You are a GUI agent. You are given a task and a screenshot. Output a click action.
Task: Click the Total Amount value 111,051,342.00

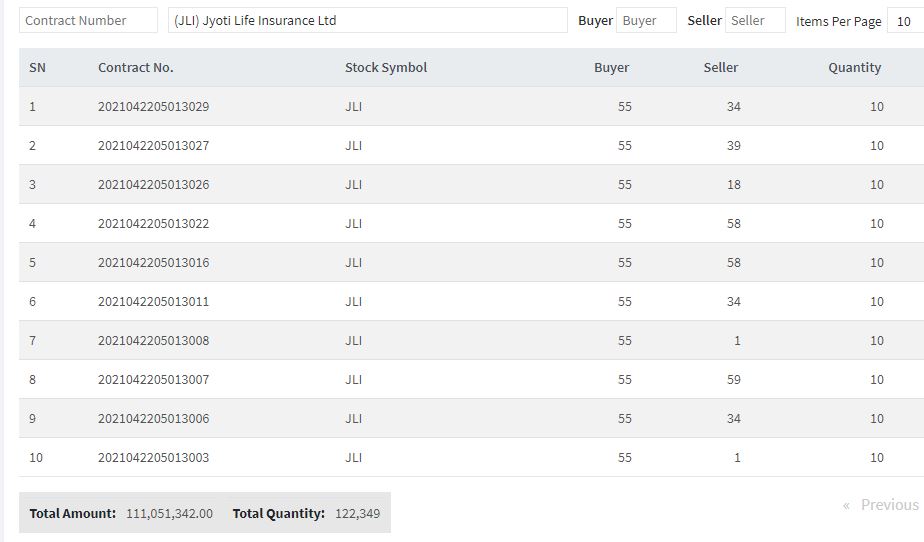tap(170, 514)
